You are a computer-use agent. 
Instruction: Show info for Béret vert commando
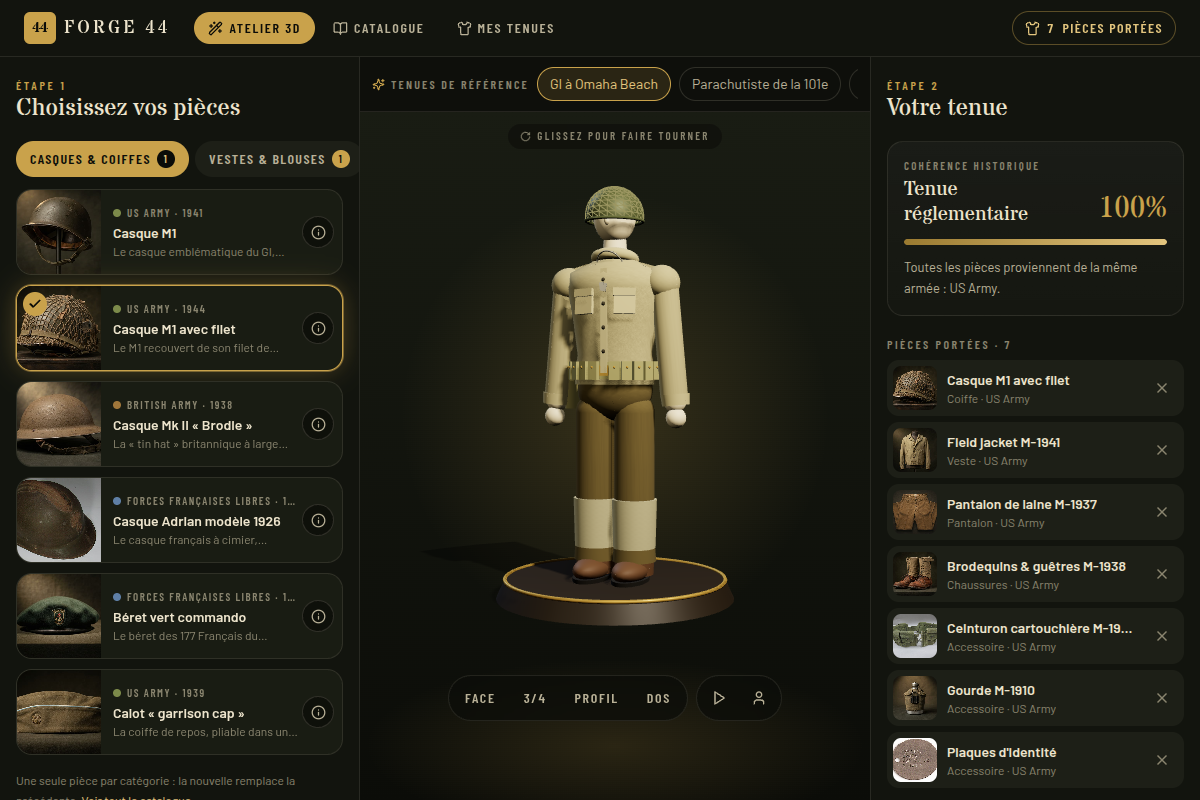pyautogui.click(x=318, y=616)
